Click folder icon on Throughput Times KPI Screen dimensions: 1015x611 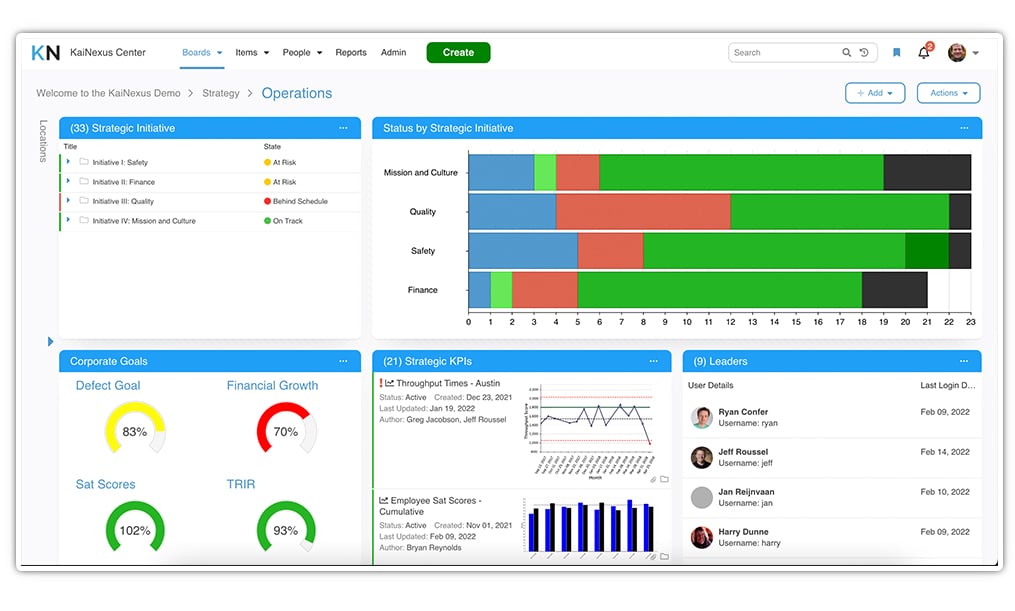pos(664,479)
